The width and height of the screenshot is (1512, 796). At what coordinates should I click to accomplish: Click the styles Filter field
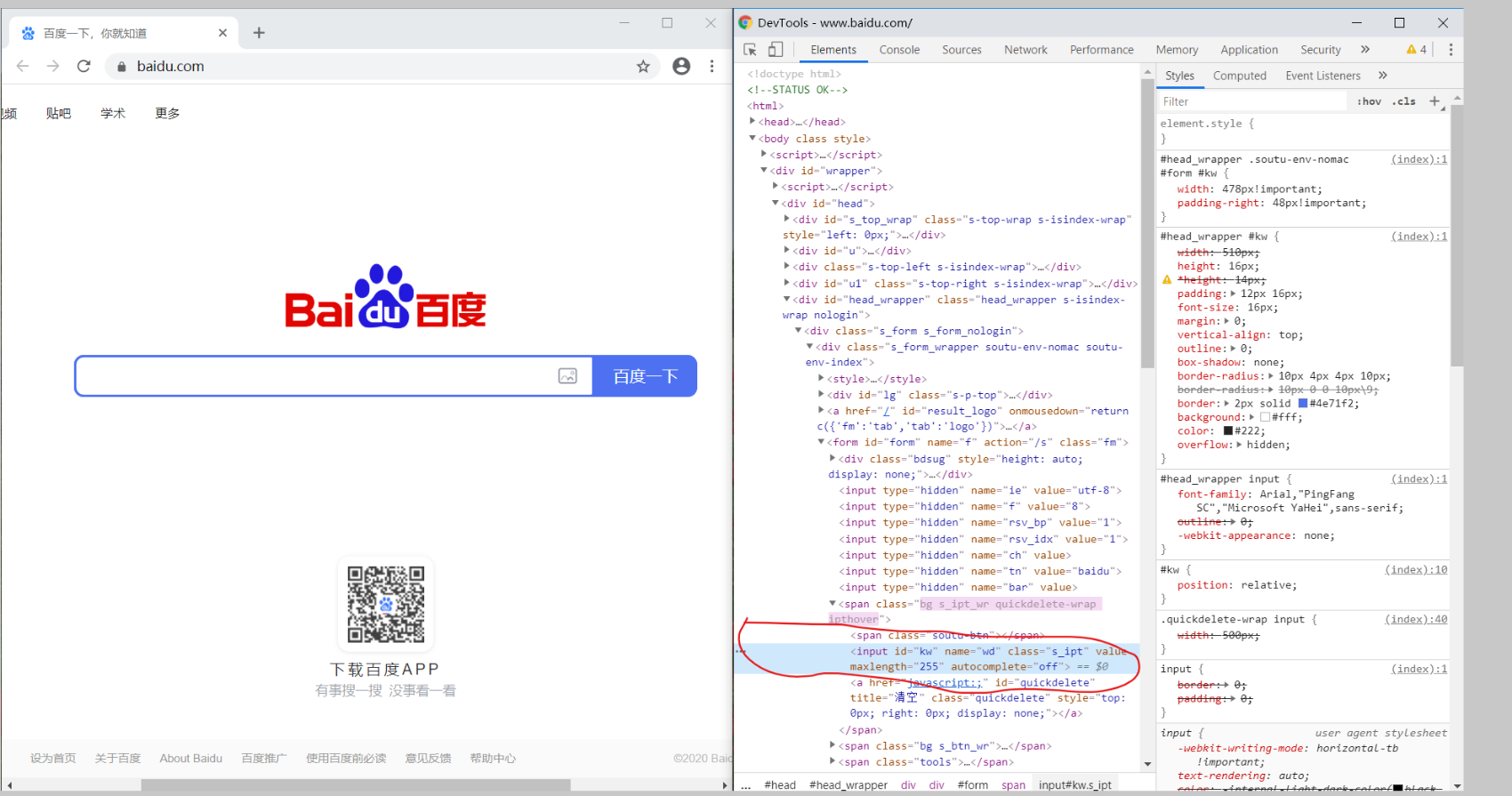pos(1252,101)
